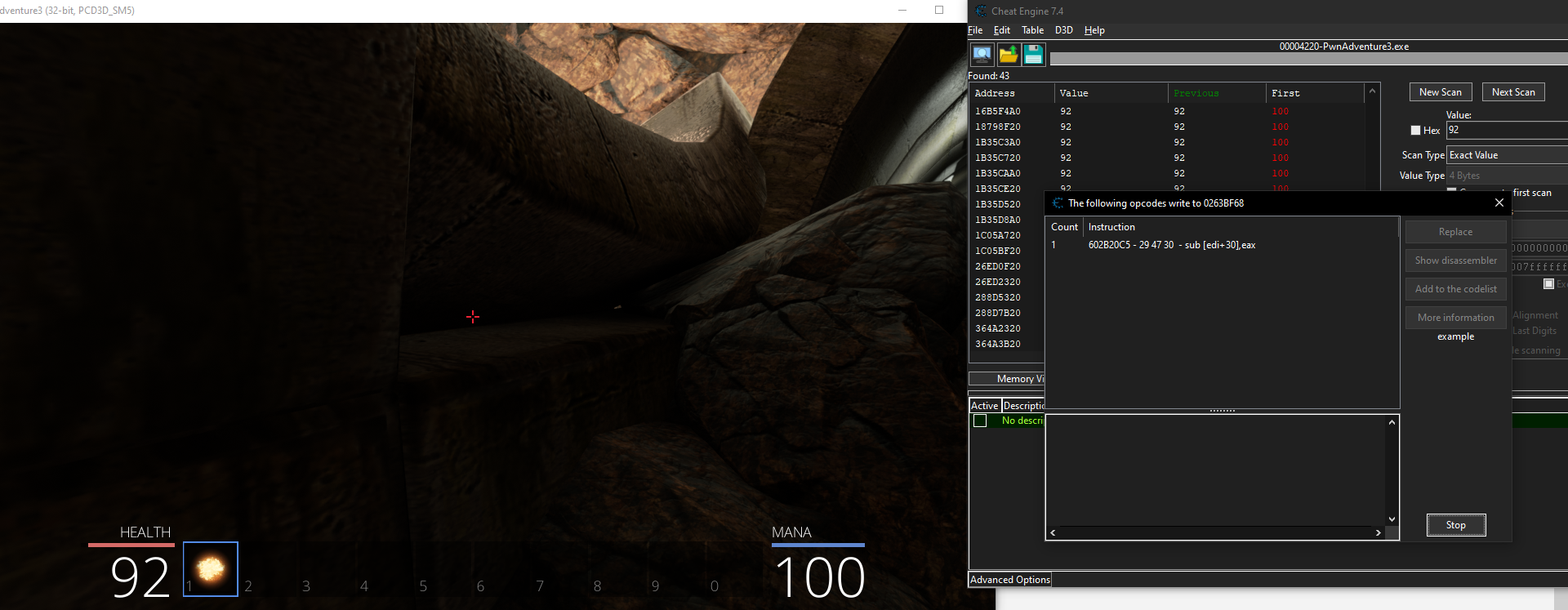
Task: Click the HEALTH value 92 in game
Action: pyautogui.click(x=140, y=577)
